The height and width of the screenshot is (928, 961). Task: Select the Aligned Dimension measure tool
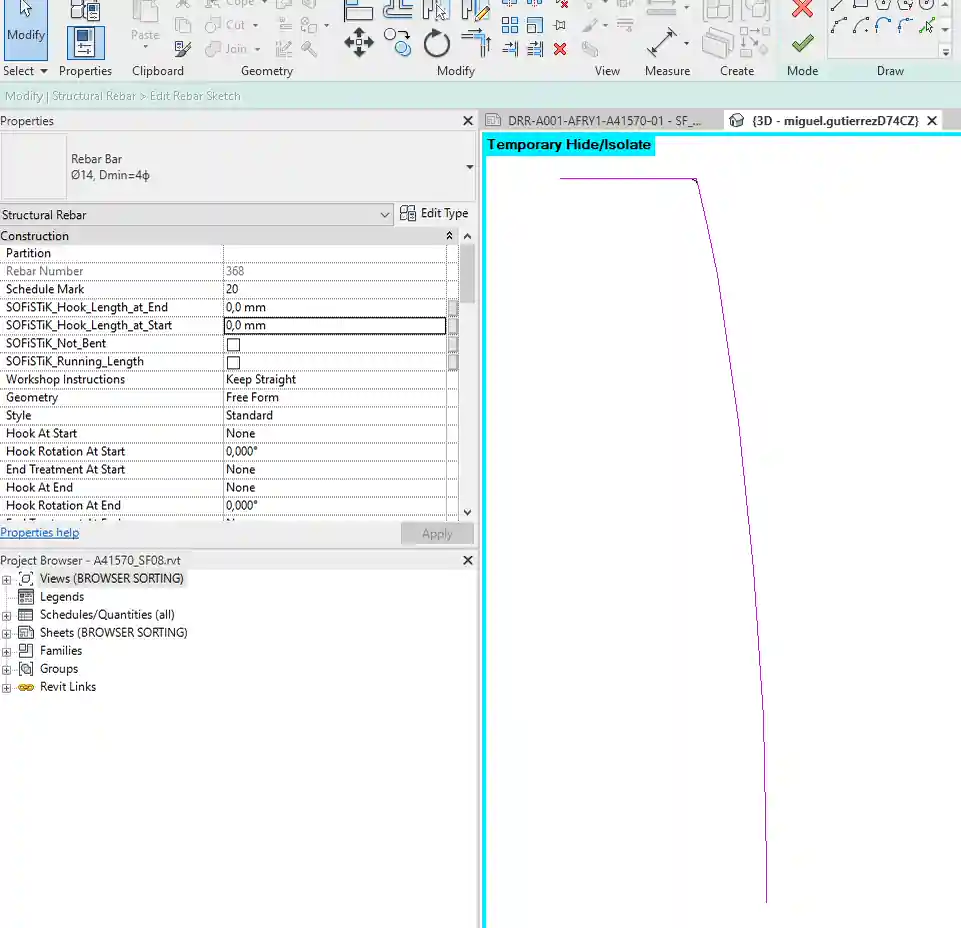662,42
